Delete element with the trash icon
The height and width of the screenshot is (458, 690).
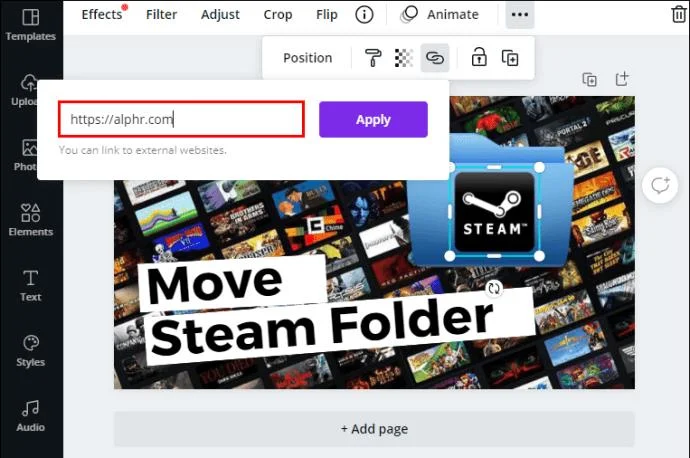(x=679, y=14)
